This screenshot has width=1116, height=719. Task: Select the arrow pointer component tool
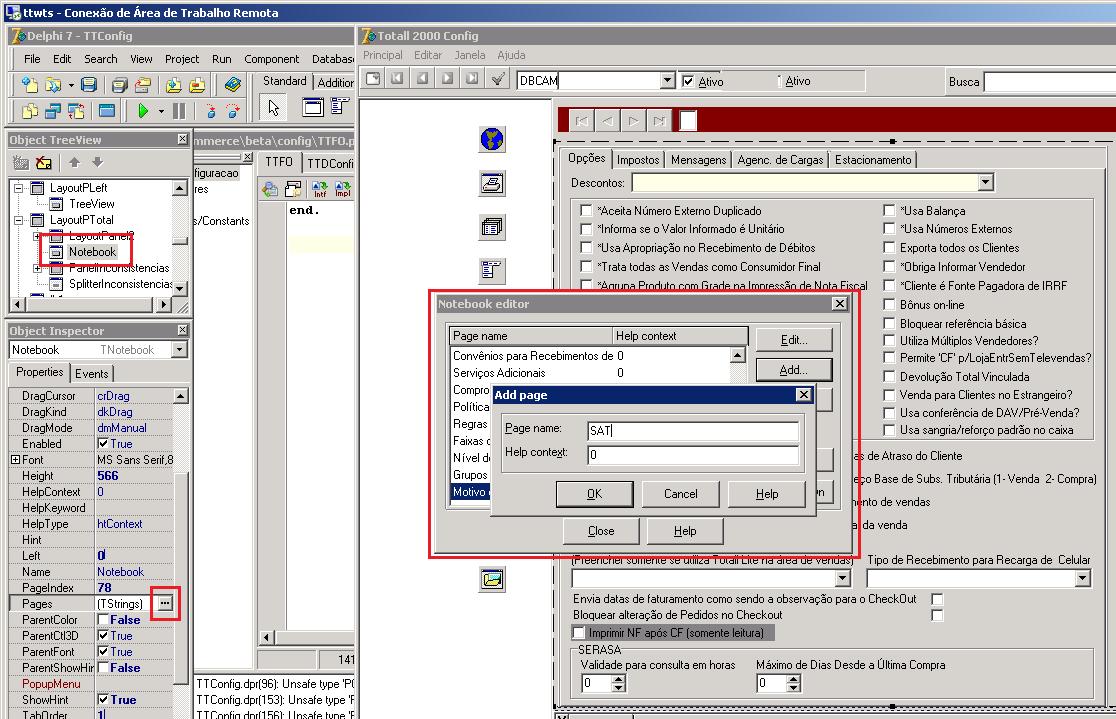[x=273, y=107]
